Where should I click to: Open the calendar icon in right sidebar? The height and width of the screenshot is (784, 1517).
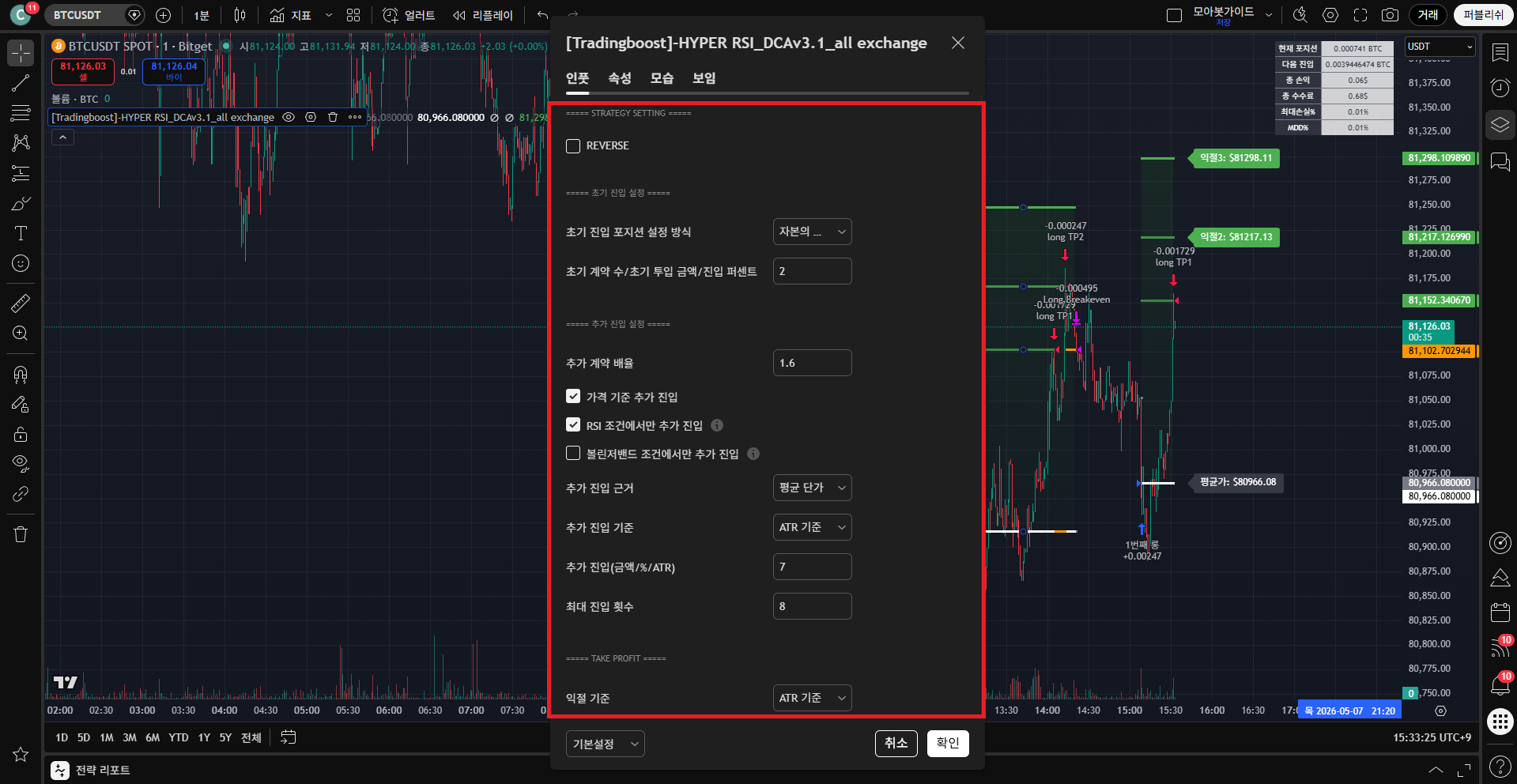click(1500, 612)
